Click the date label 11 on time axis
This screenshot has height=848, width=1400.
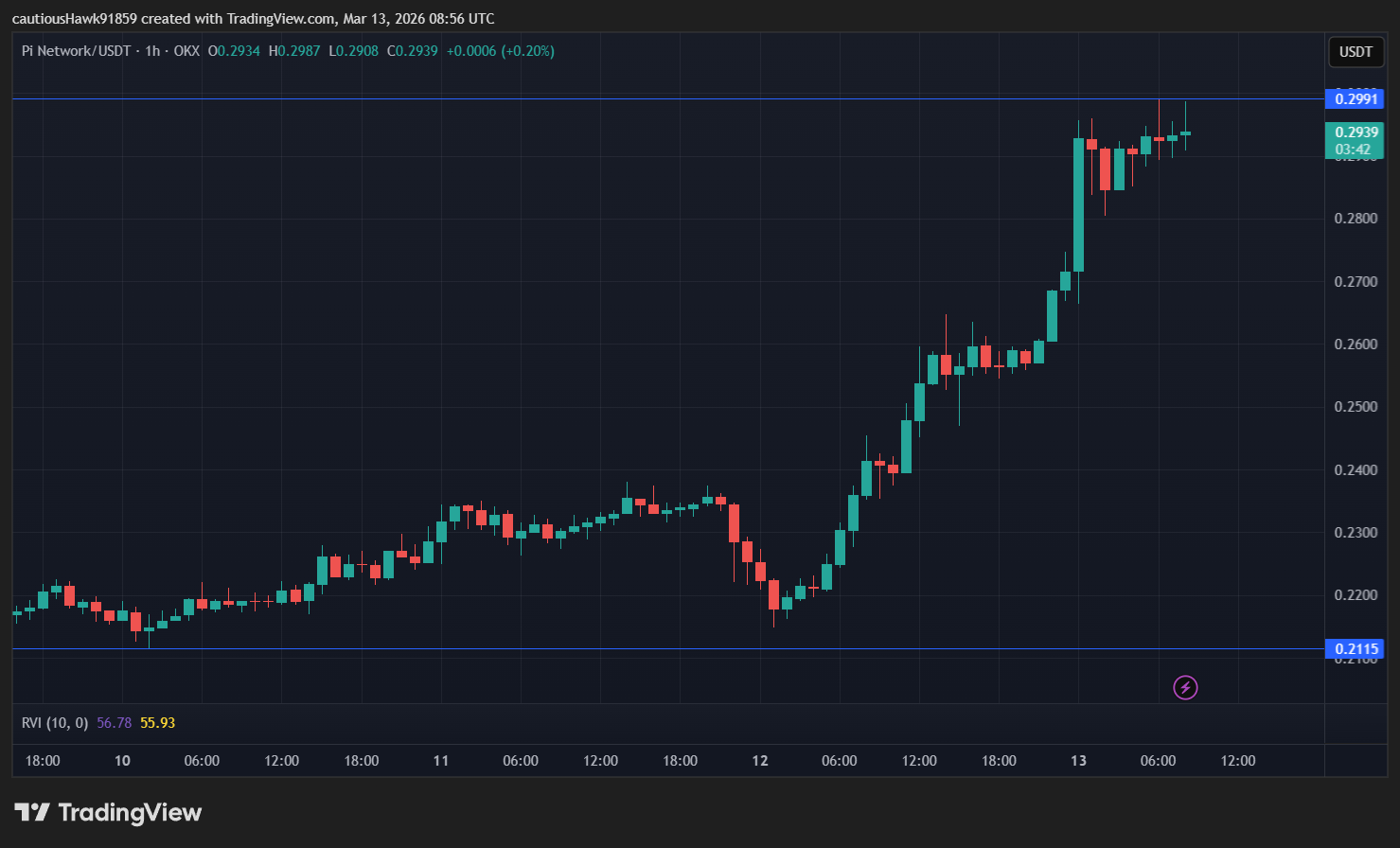coord(440,761)
